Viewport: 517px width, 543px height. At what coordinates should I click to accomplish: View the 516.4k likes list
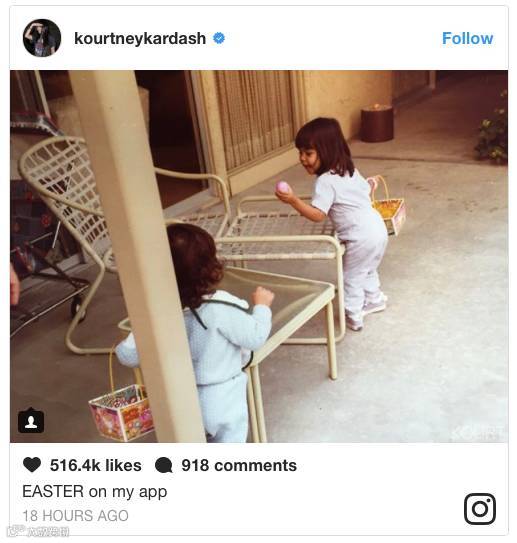coord(96,465)
